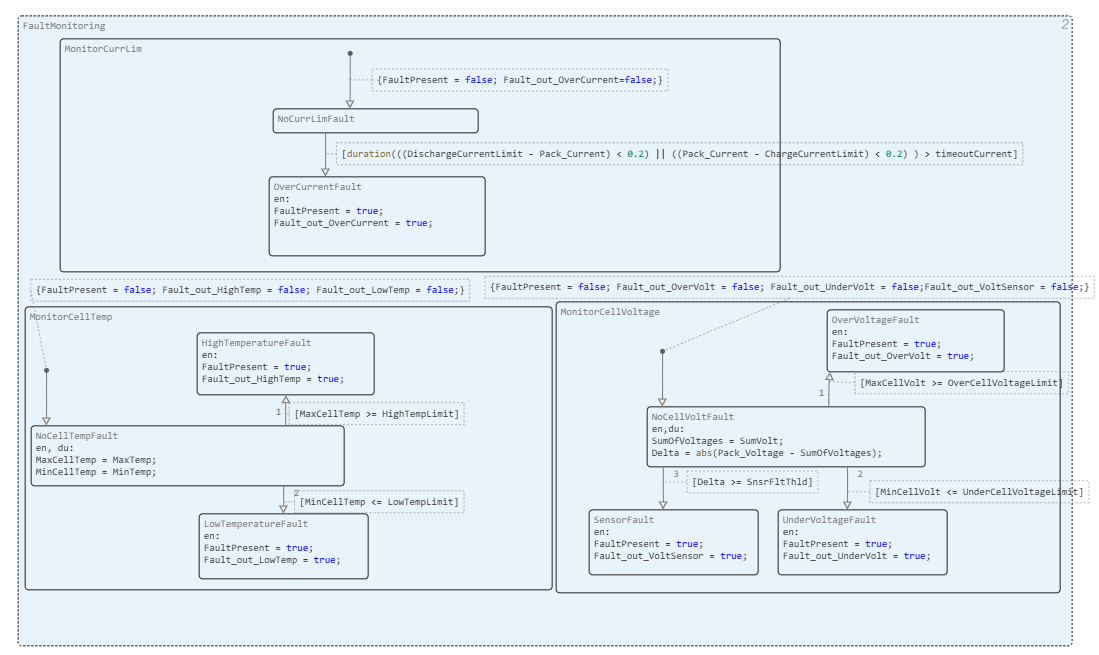The width and height of the screenshot is (1099, 655).
Task: Select the [MaxCellVolt >= OverCellVoltageLimit] condition
Action: pos(961,383)
